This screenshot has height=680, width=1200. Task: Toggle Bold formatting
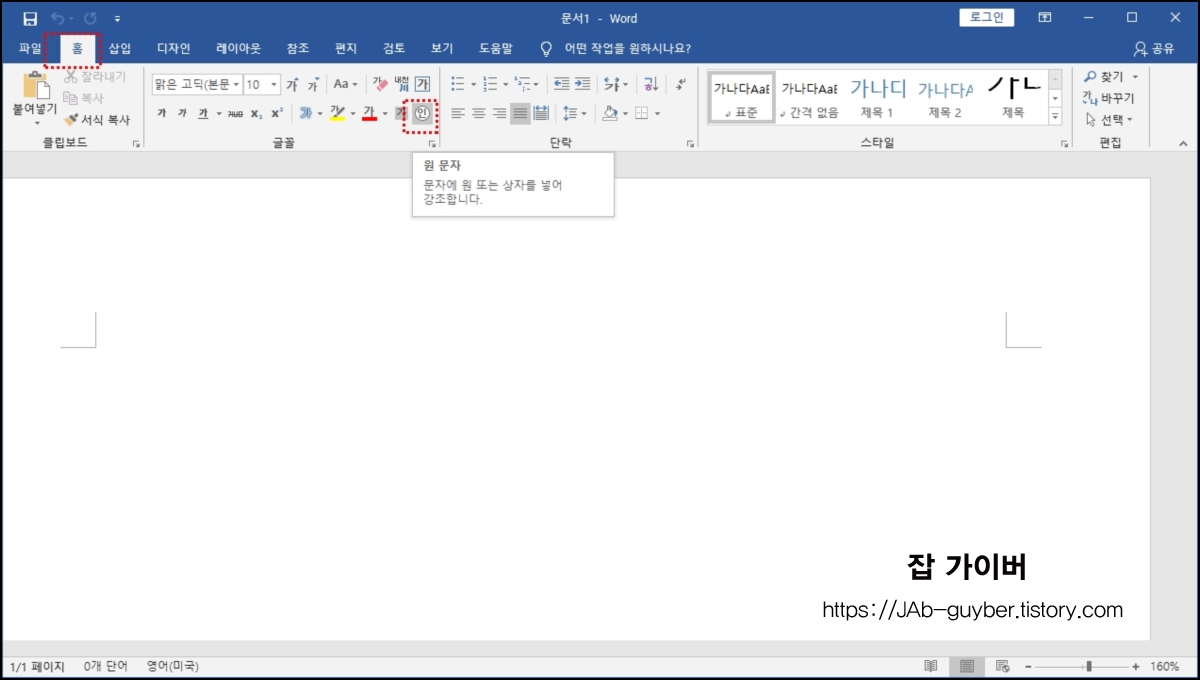point(161,113)
